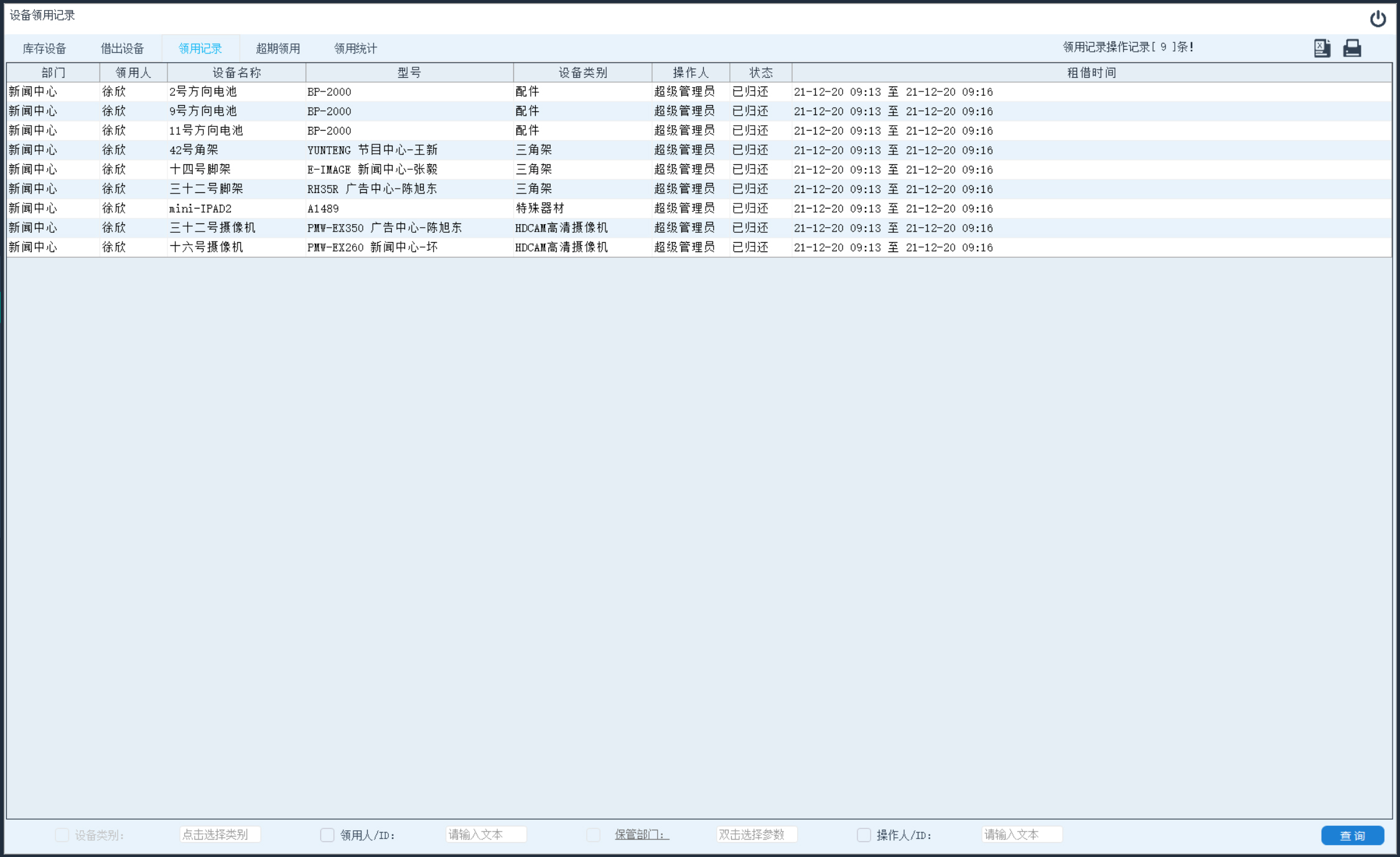Click the 保管部门 link label

tap(642, 835)
